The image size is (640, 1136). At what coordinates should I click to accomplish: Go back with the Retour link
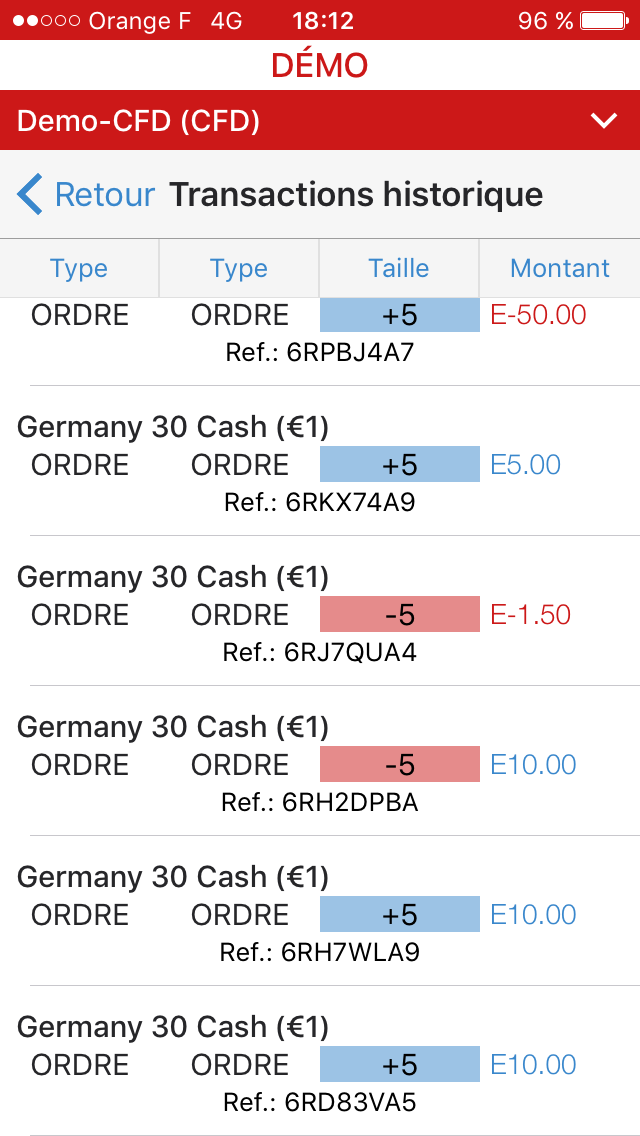pyautogui.click(x=105, y=194)
